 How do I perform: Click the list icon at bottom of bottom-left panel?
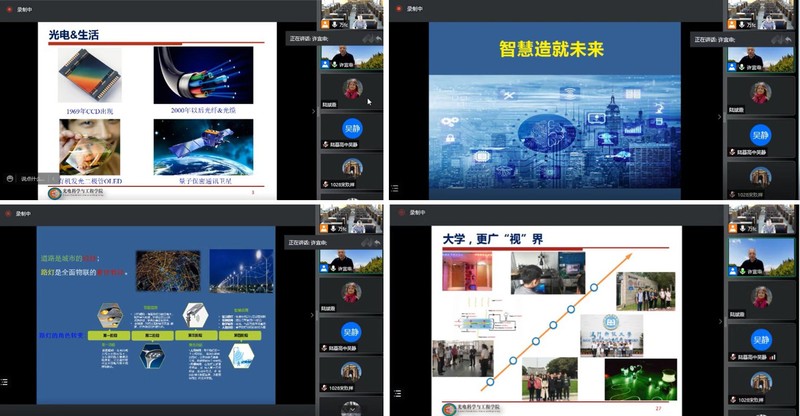pyautogui.click(x=5, y=381)
